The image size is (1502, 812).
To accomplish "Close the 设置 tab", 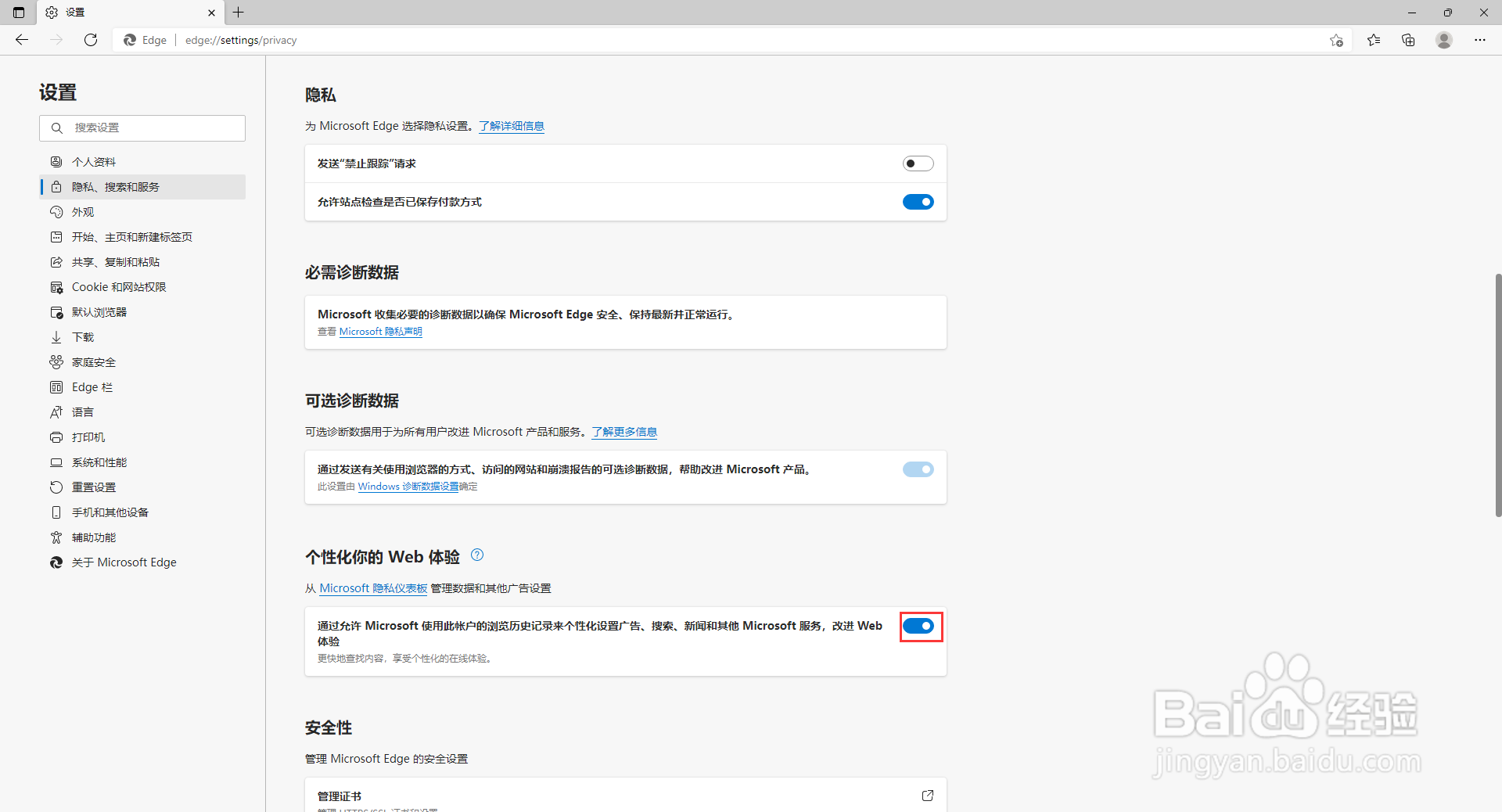I will (x=211, y=13).
